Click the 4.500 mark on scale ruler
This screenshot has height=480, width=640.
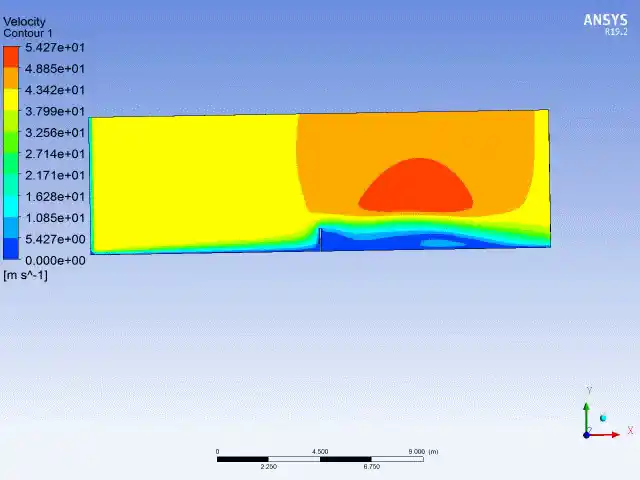point(320,451)
